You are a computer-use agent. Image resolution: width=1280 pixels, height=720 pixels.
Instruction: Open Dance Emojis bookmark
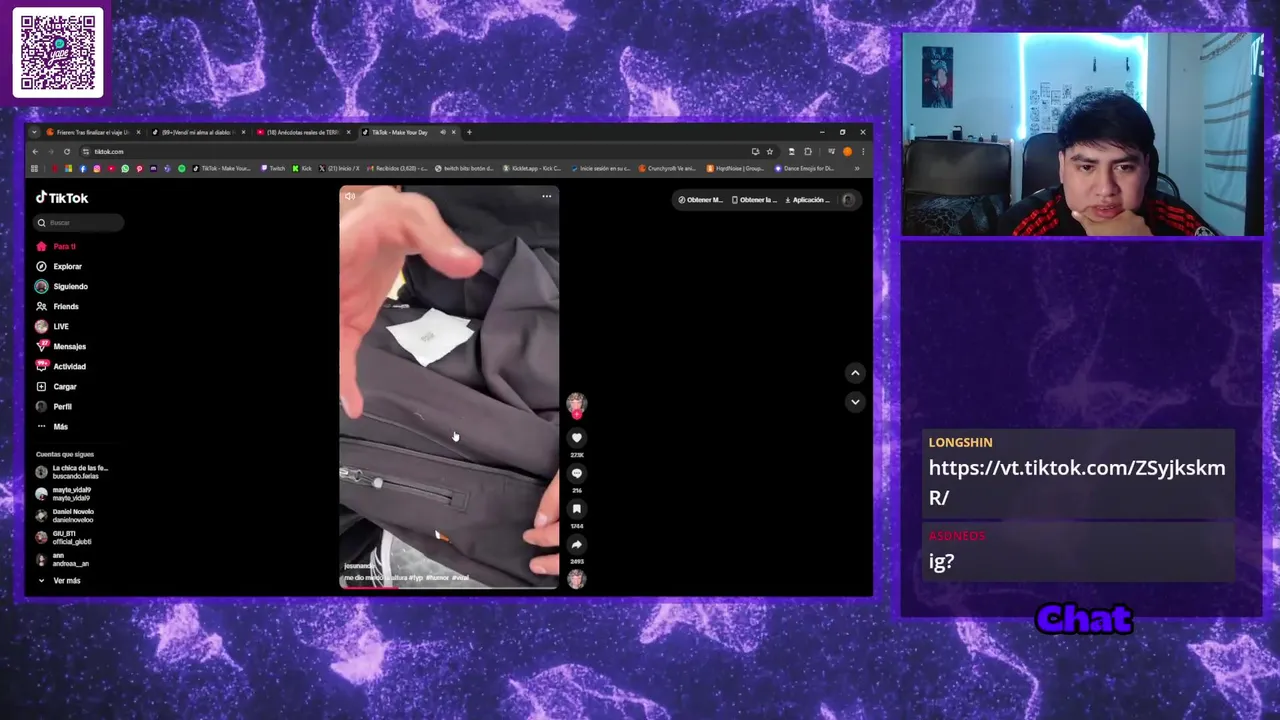point(804,168)
